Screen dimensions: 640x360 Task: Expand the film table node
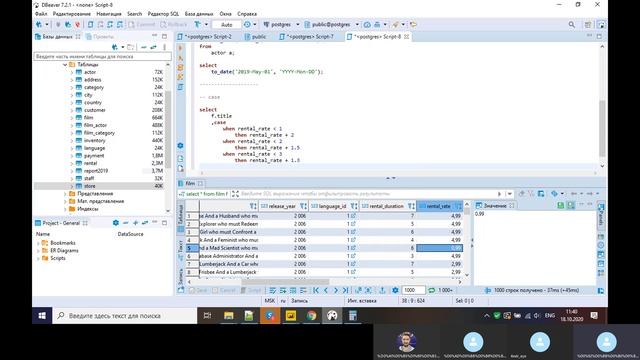(x=72, y=118)
